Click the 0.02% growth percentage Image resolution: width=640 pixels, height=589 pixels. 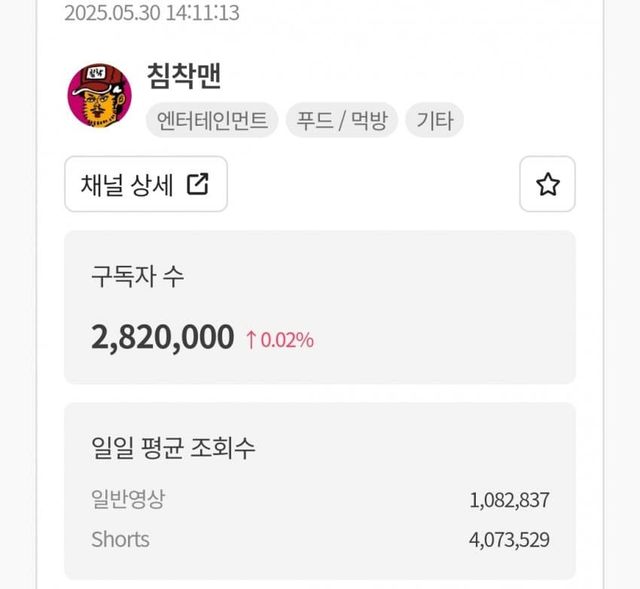click(x=287, y=340)
